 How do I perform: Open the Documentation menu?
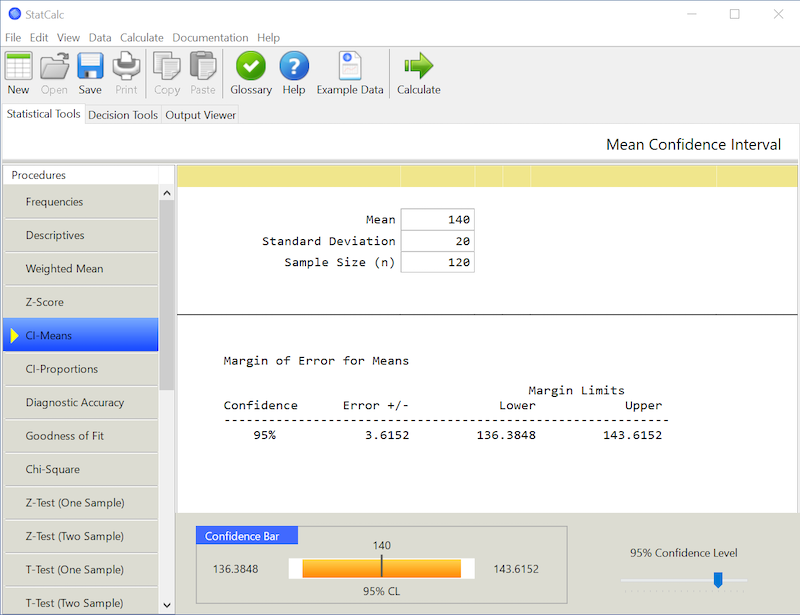tap(210, 38)
